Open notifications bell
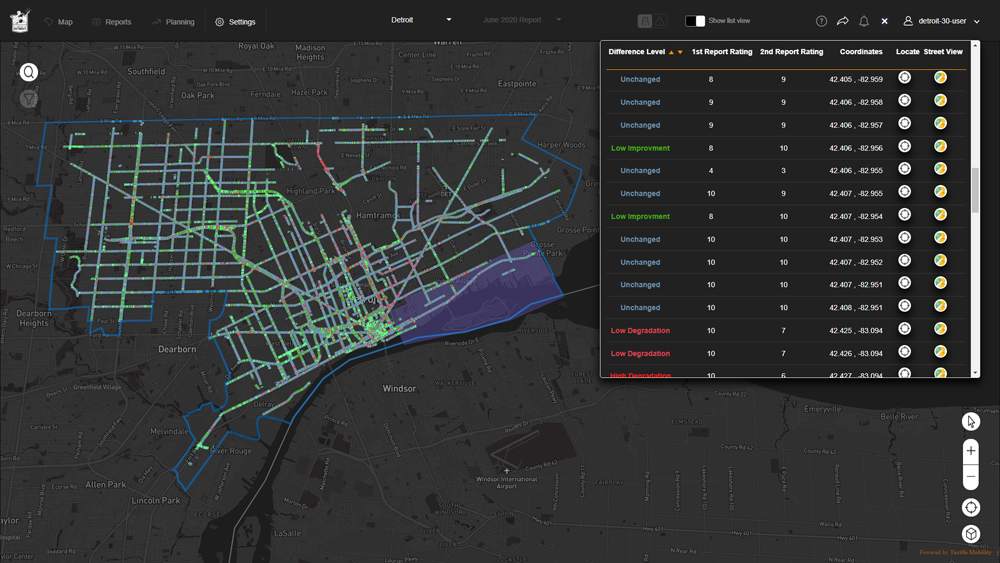 (x=864, y=21)
